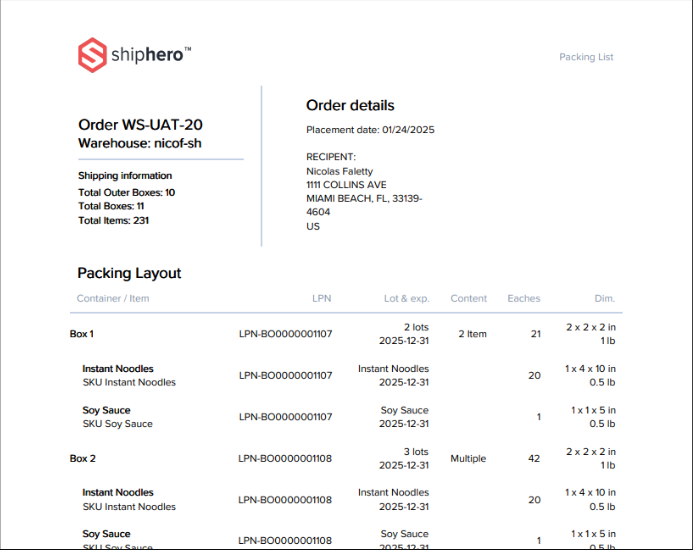Click the Eaches column header
693x550 pixels.
pyautogui.click(x=523, y=298)
